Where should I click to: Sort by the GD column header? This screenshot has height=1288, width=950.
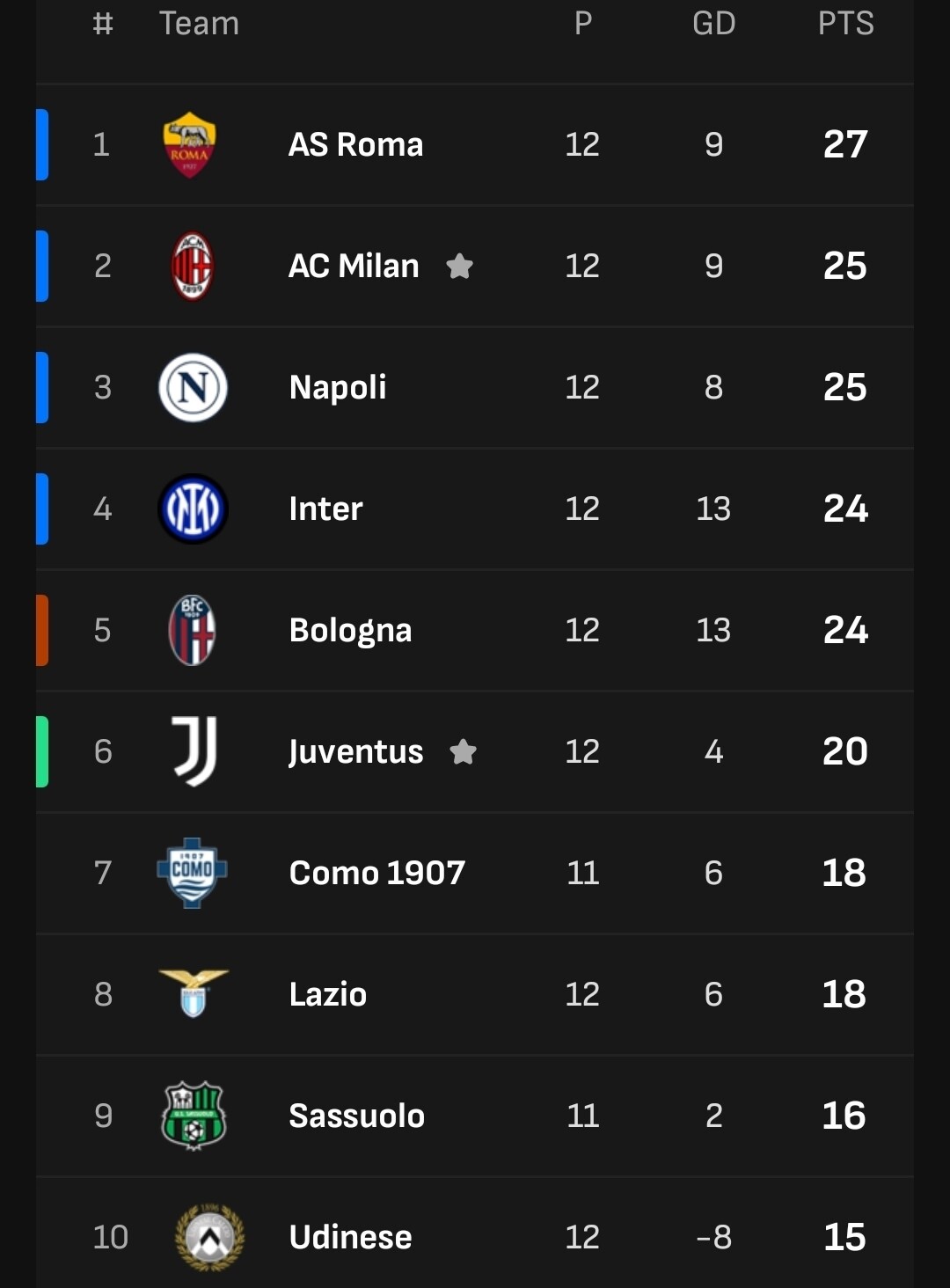(713, 24)
